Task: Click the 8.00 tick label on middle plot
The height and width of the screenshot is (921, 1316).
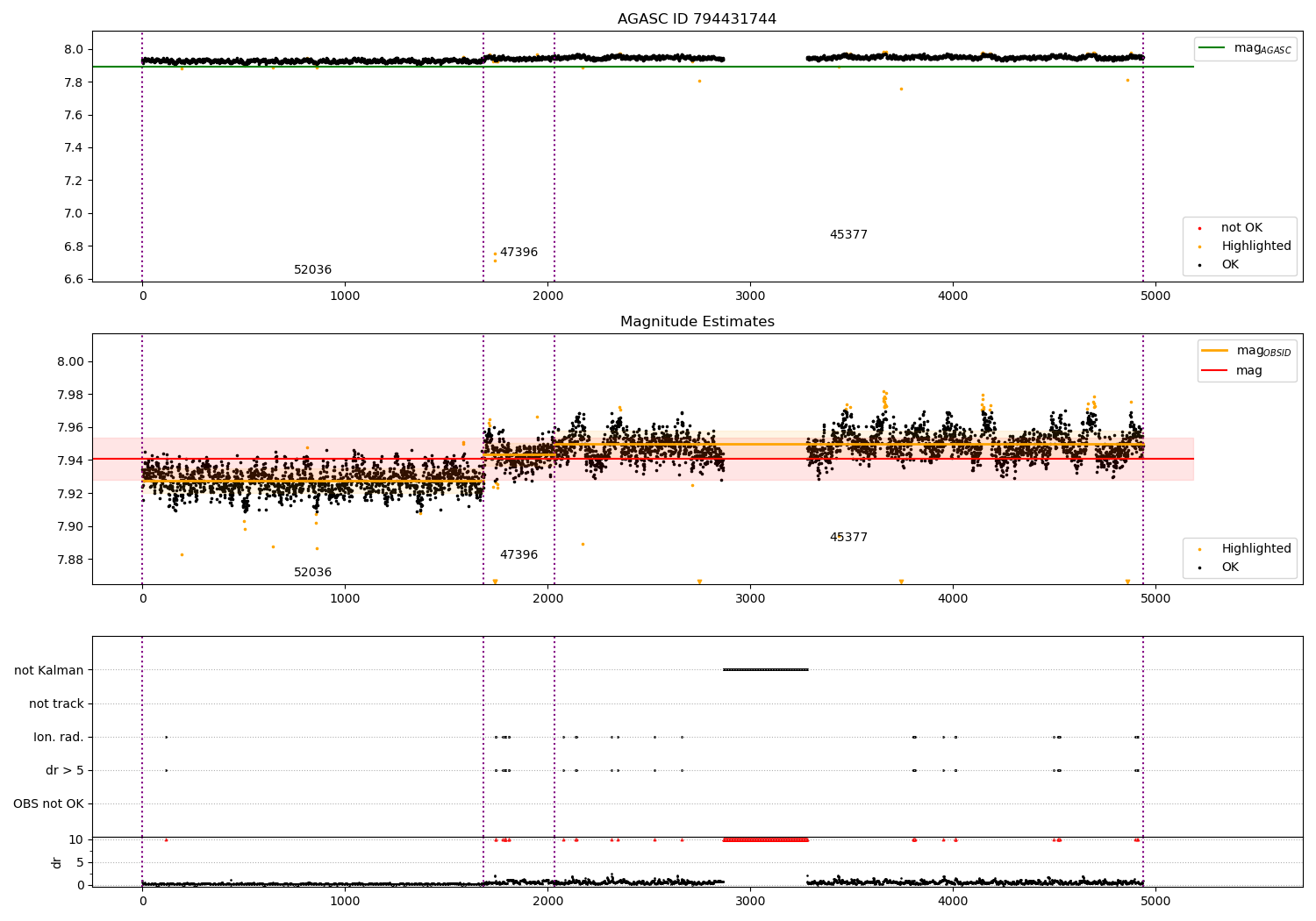Action: (70, 361)
